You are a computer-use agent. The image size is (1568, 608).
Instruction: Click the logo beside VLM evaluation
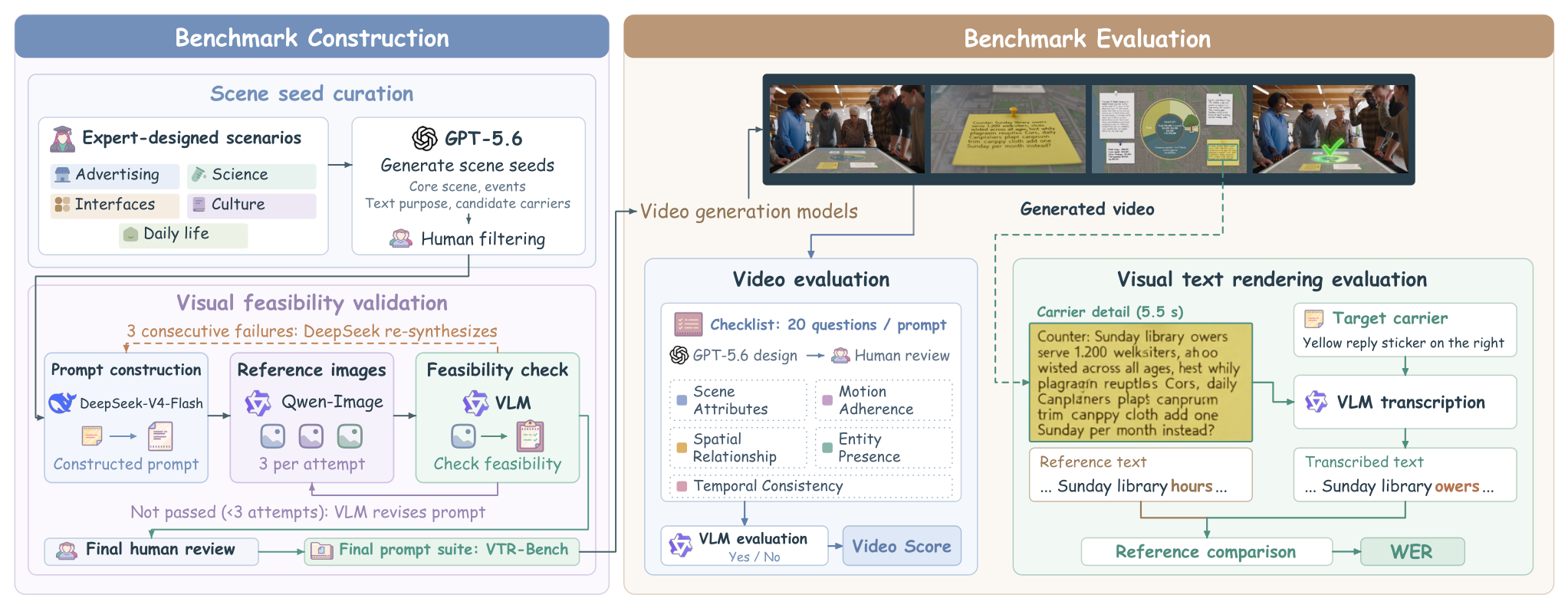pos(680,545)
